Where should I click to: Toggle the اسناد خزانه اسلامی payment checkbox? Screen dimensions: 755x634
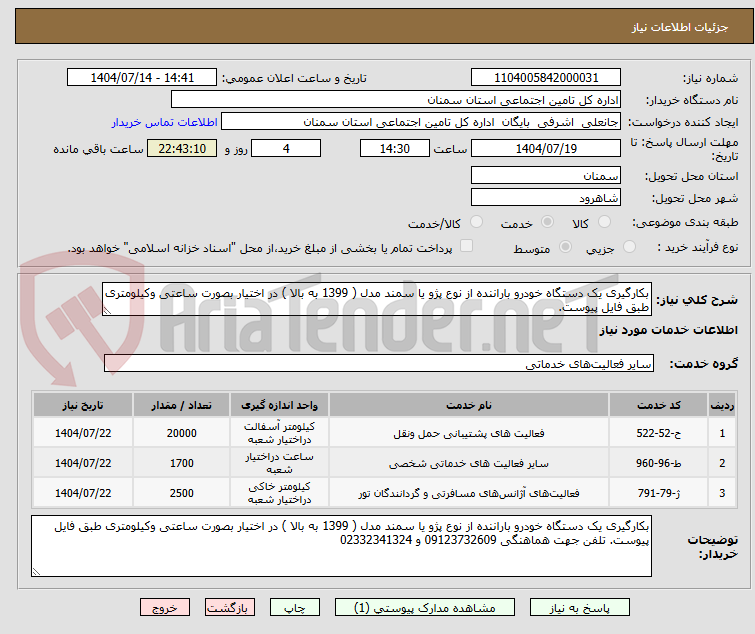pos(466,246)
